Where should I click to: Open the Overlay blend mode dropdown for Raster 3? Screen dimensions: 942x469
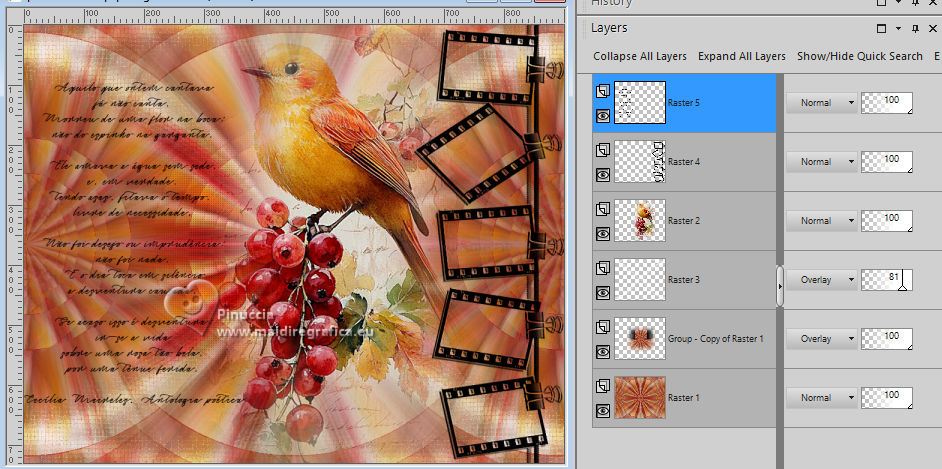(821, 280)
